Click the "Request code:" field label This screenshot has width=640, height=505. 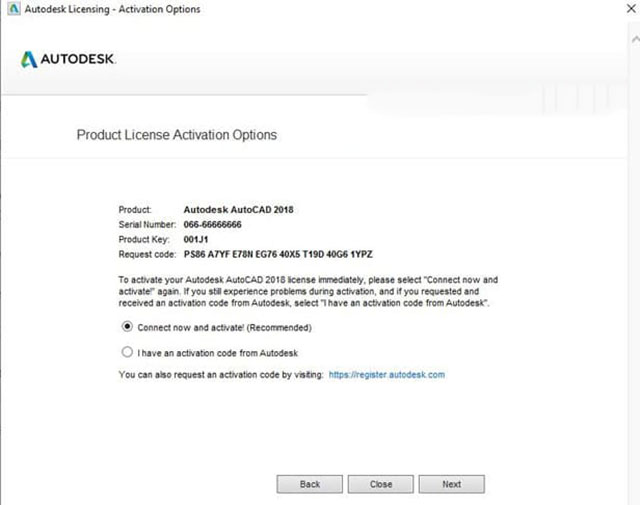(147, 254)
